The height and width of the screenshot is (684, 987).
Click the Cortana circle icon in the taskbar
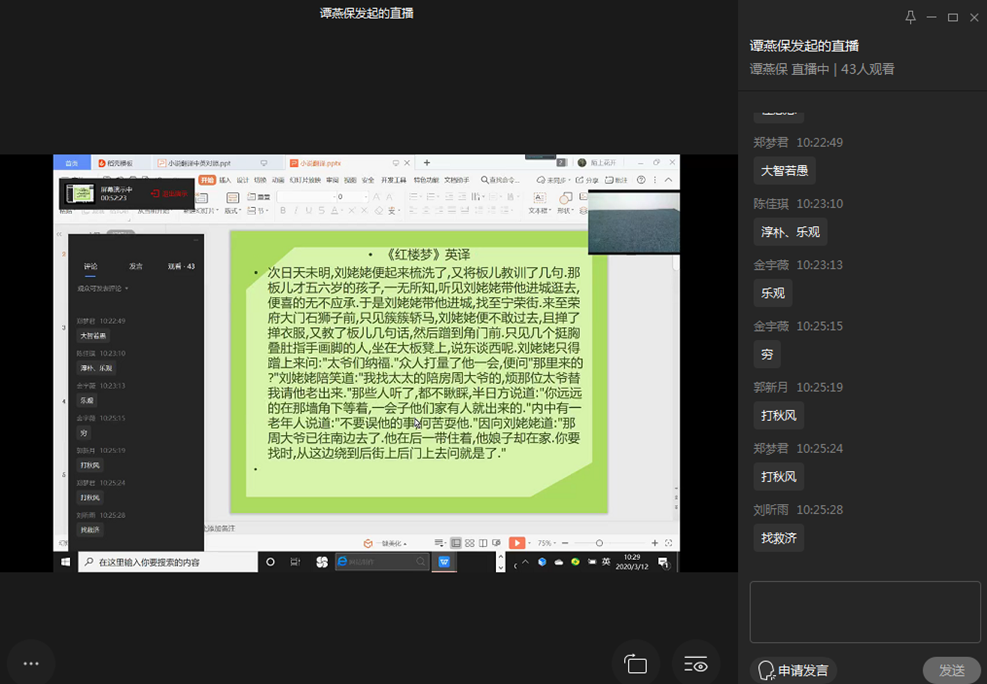point(270,562)
